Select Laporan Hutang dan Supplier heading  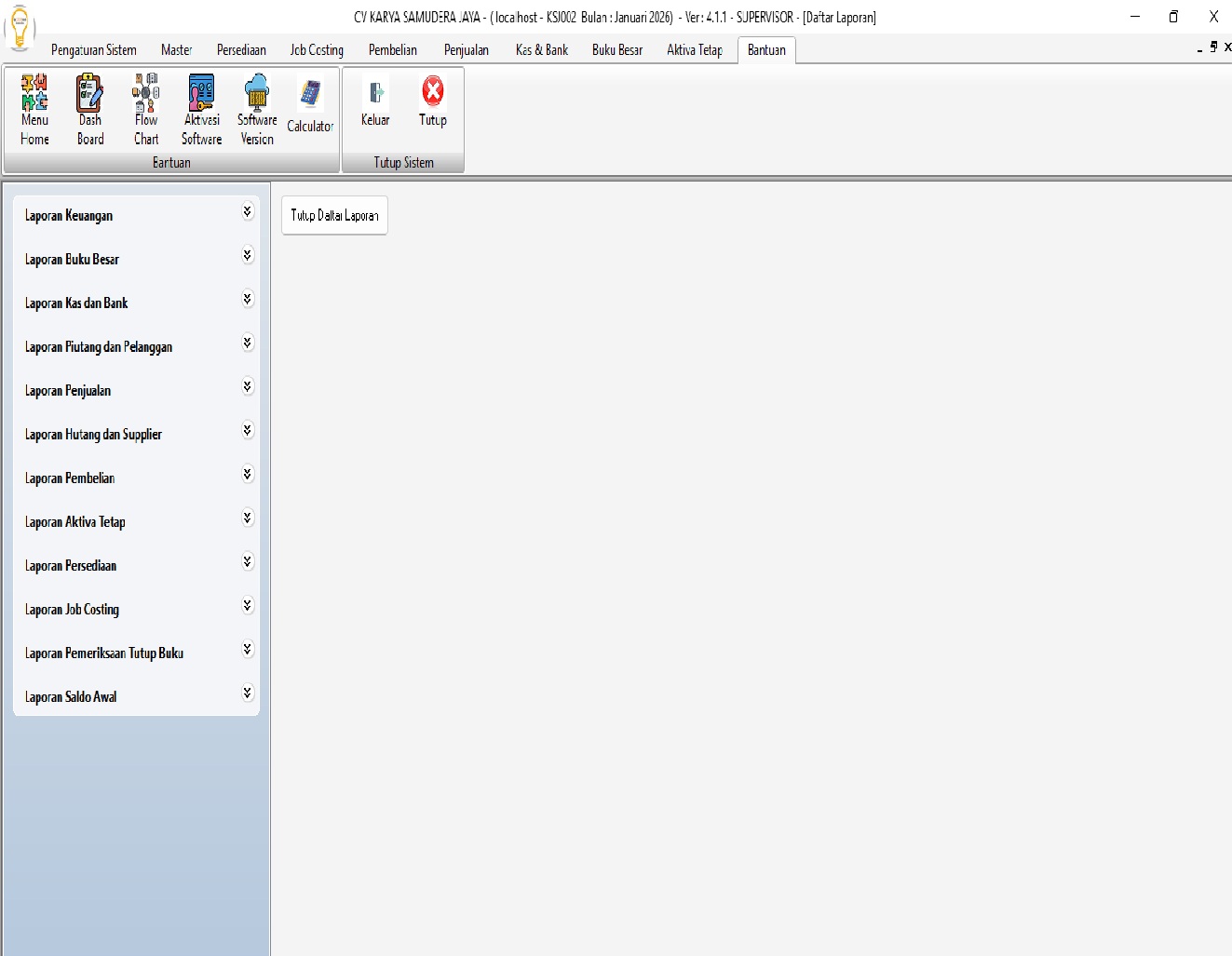click(x=93, y=435)
